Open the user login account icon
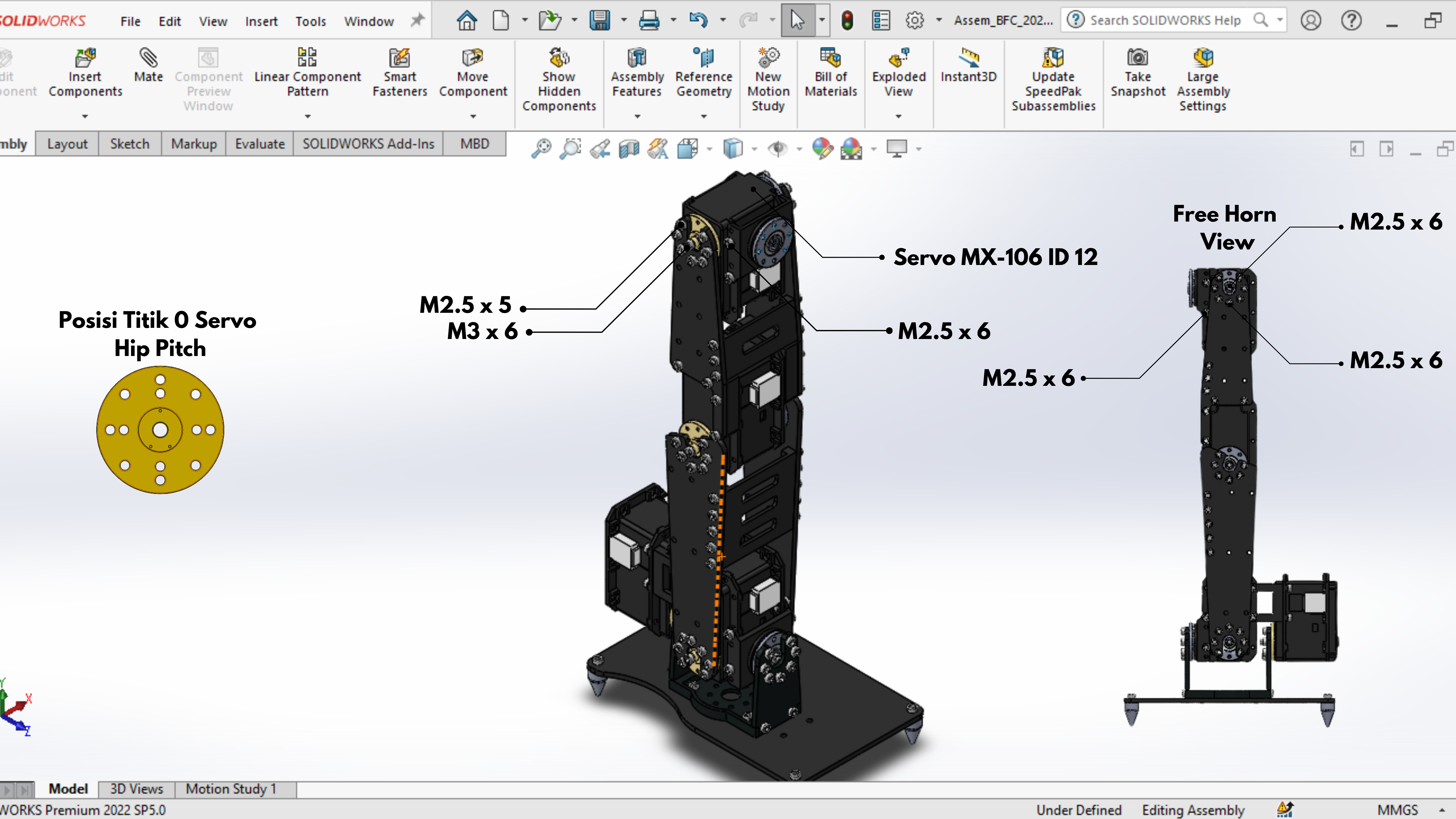This screenshot has width=1456, height=819. [x=1311, y=21]
